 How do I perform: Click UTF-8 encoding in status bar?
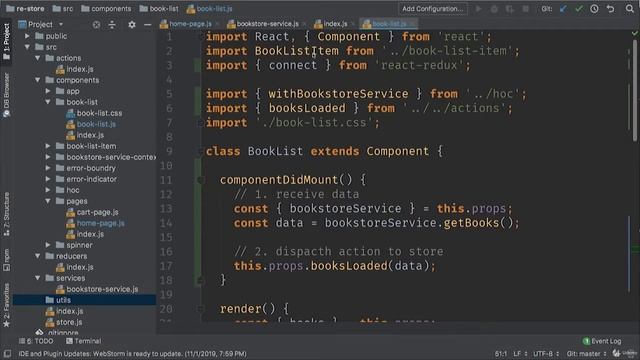[545, 353]
